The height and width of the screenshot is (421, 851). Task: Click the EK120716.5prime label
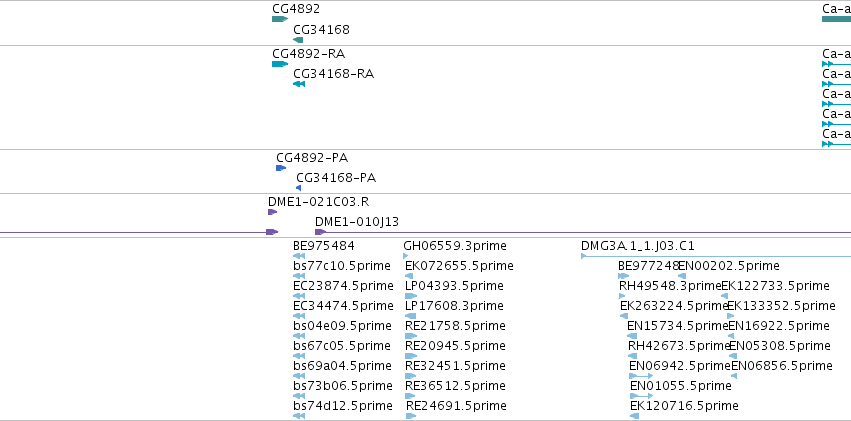click(x=684, y=406)
